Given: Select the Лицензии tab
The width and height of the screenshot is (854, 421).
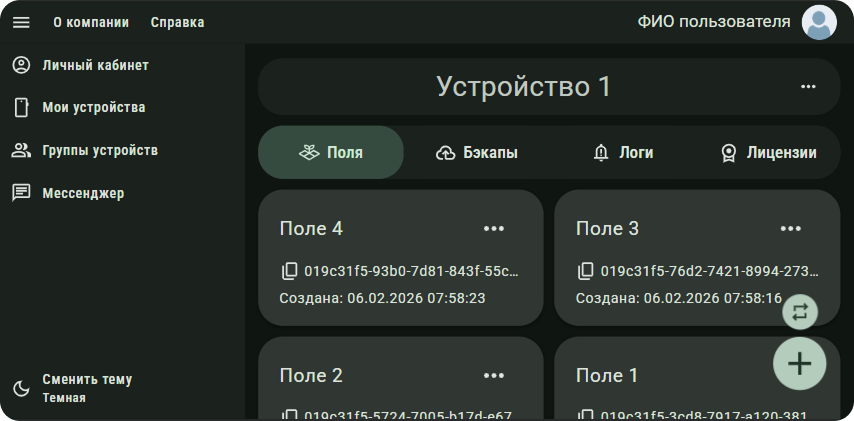Looking at the screenshot, I should pos(768,153).
